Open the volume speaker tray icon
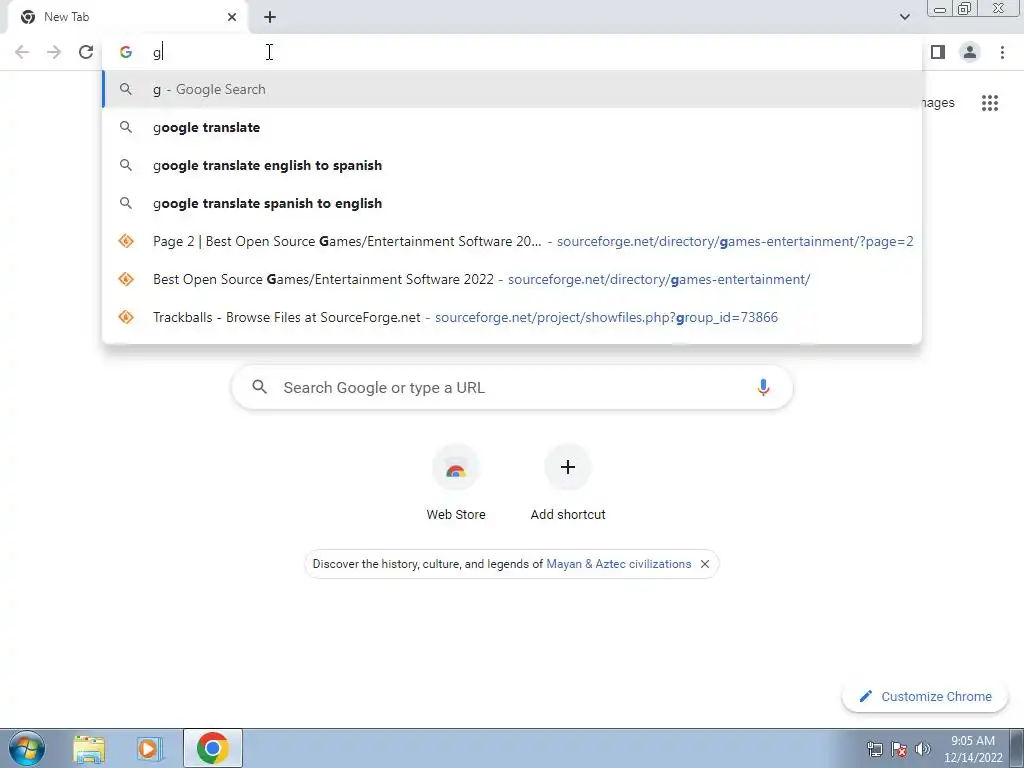Viewport: 1024px width, 768px height. pyautogui.click(x=923, y=749)
